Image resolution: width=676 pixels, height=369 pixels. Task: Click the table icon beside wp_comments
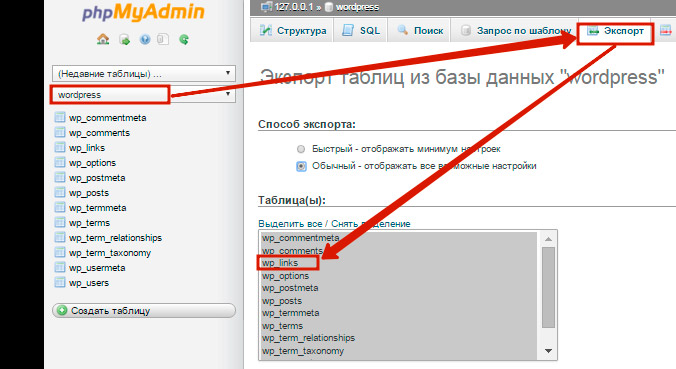(x=59, y=132)
